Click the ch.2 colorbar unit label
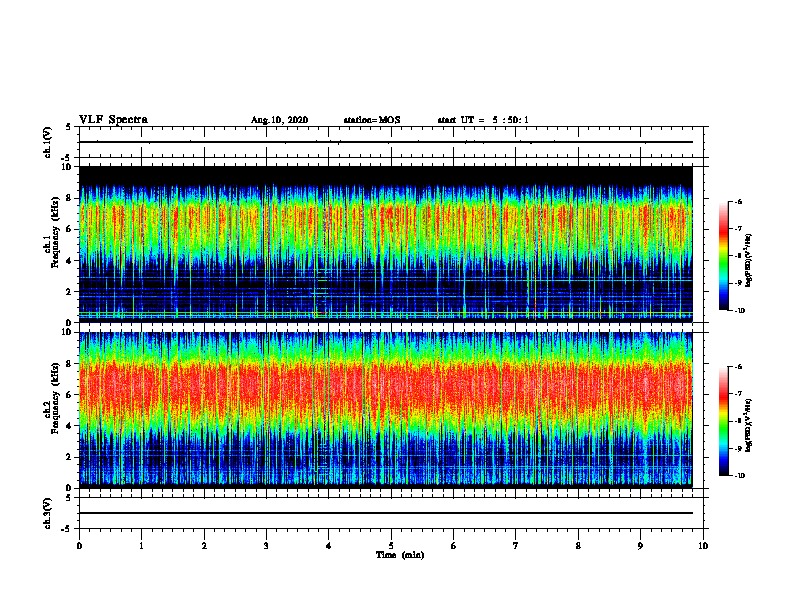Viewport: 792px width, 612px height. pos(749,425)
